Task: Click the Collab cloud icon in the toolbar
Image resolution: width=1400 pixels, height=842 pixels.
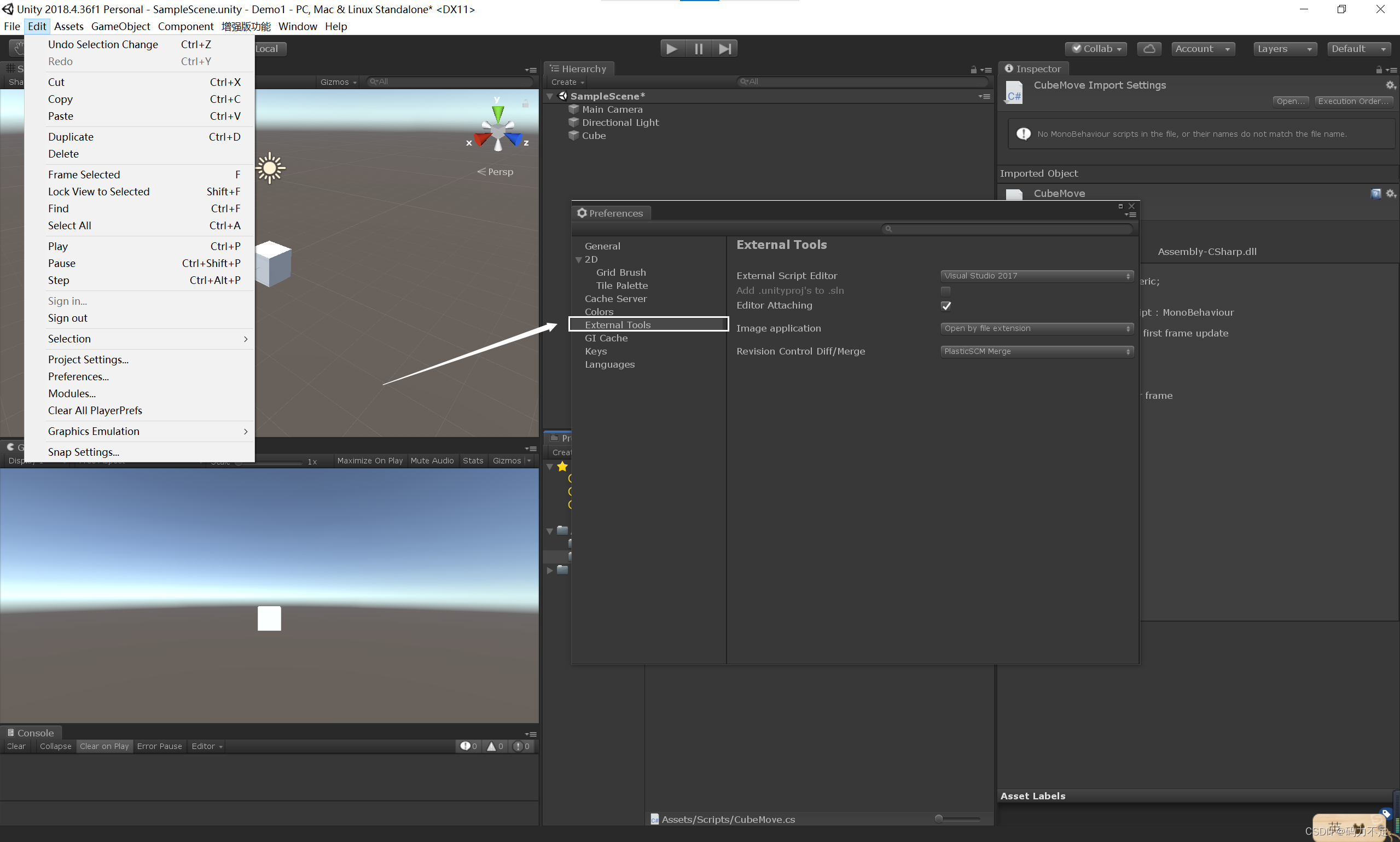Action: click(1149, 48)
